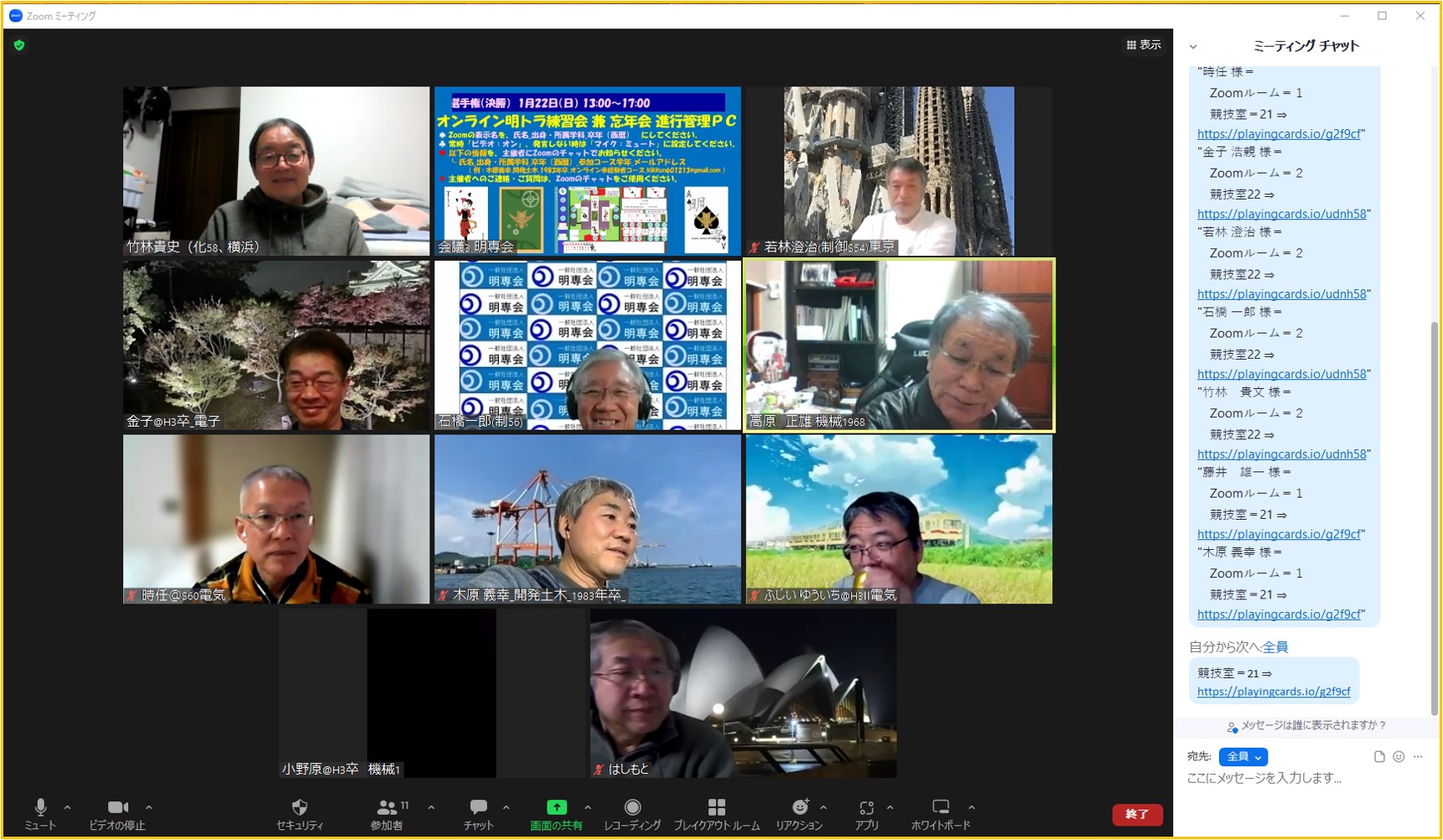1443x840 pixels.
Task: Select はしもと video tile
Action: click(744, 693)
